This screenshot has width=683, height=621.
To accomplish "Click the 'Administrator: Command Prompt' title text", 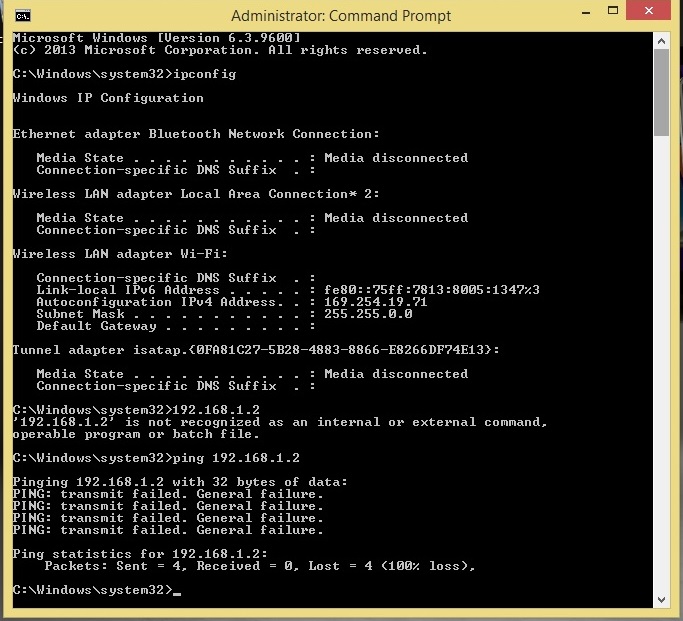I will click(341, 16).
